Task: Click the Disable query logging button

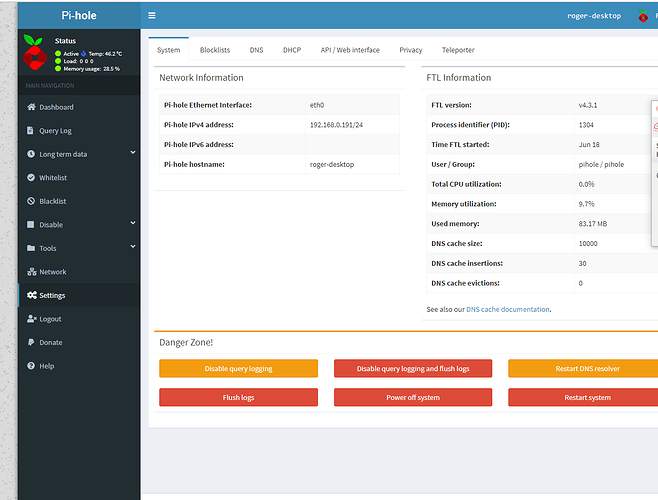Action: 238,369
